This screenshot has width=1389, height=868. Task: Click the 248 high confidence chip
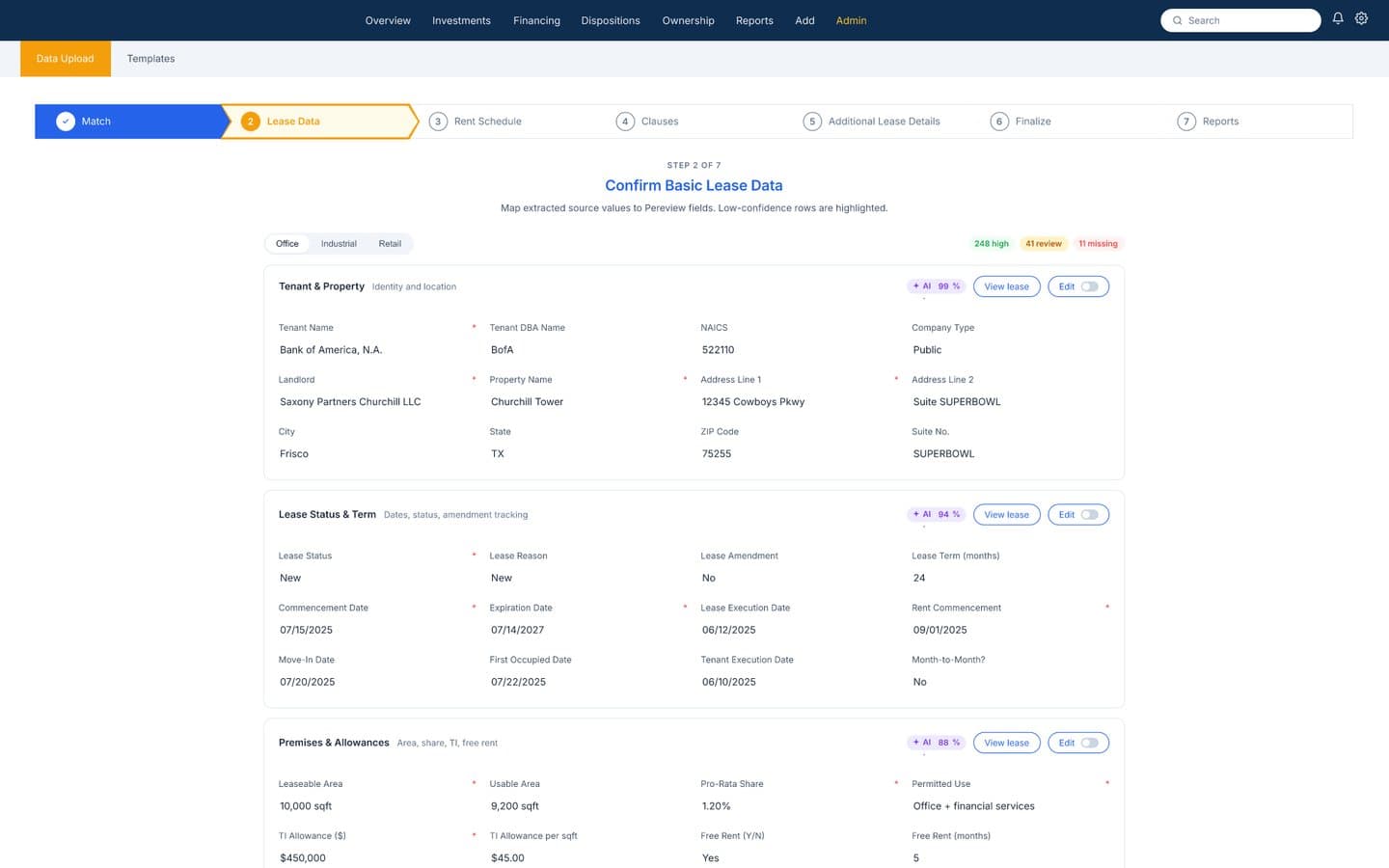991,244
